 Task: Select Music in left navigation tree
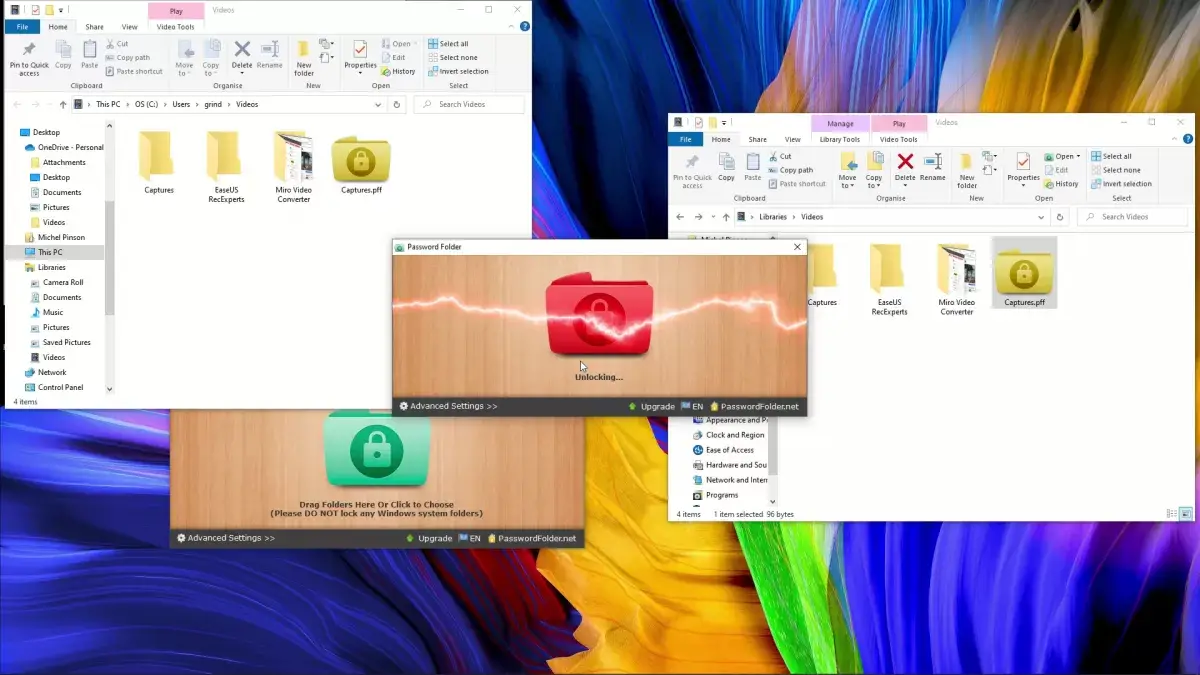[x=46, y=312]
